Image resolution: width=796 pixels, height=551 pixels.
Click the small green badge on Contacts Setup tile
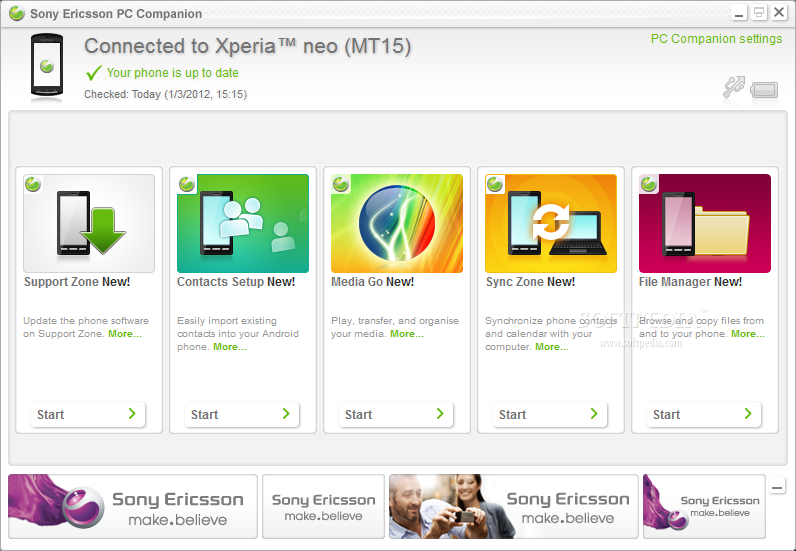(186, 184)
